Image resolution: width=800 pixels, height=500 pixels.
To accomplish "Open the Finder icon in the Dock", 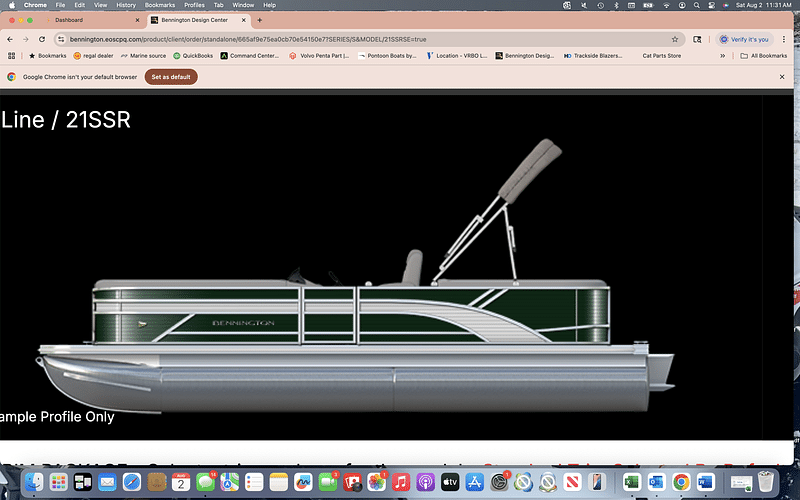I will (x=34, y=482).
